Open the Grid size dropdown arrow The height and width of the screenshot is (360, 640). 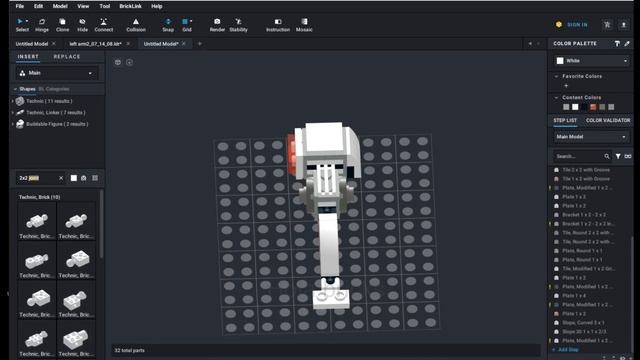coord(191,21)
